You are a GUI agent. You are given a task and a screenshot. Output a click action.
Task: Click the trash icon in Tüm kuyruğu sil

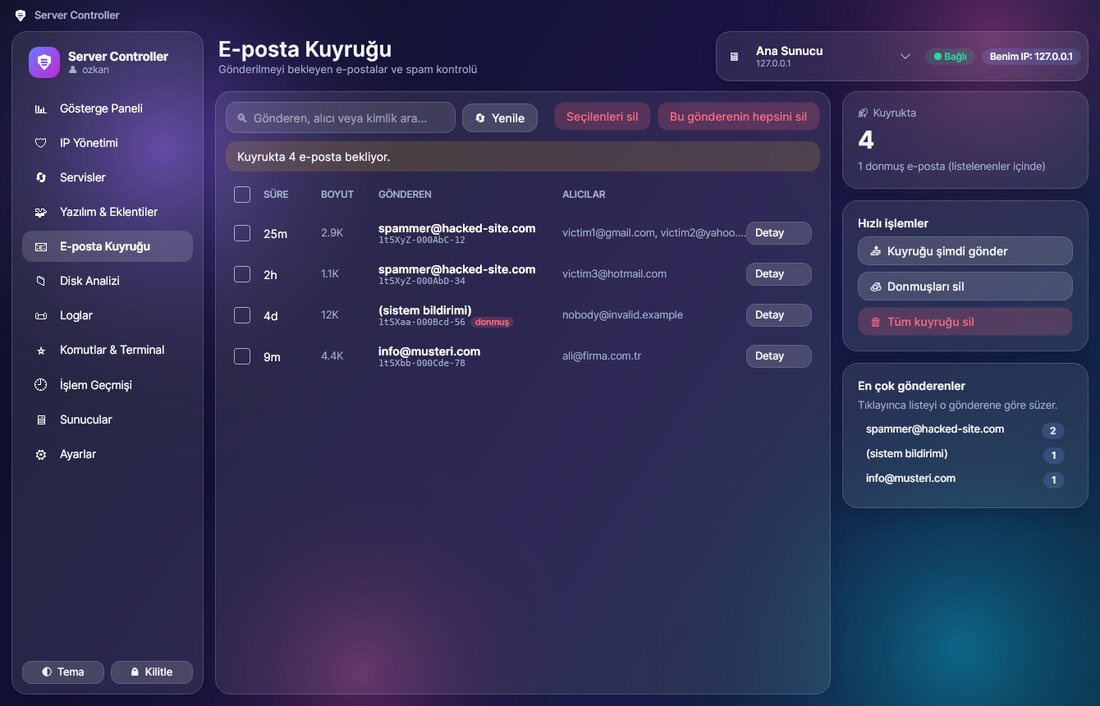tap(876, 322)
